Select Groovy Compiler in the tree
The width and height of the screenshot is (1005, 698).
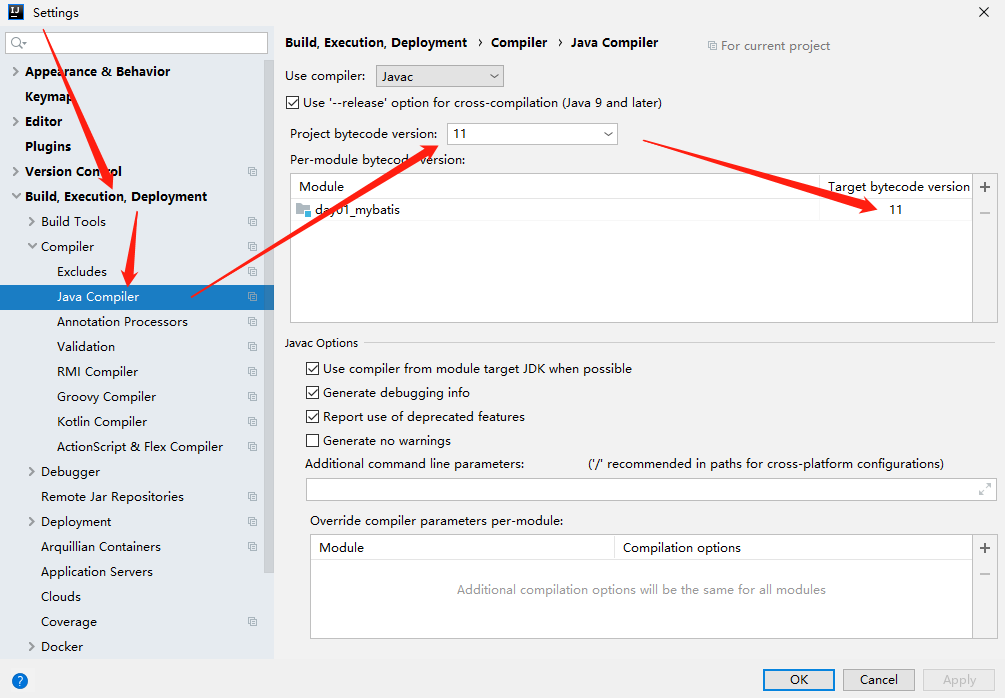[x=106, y=397]
